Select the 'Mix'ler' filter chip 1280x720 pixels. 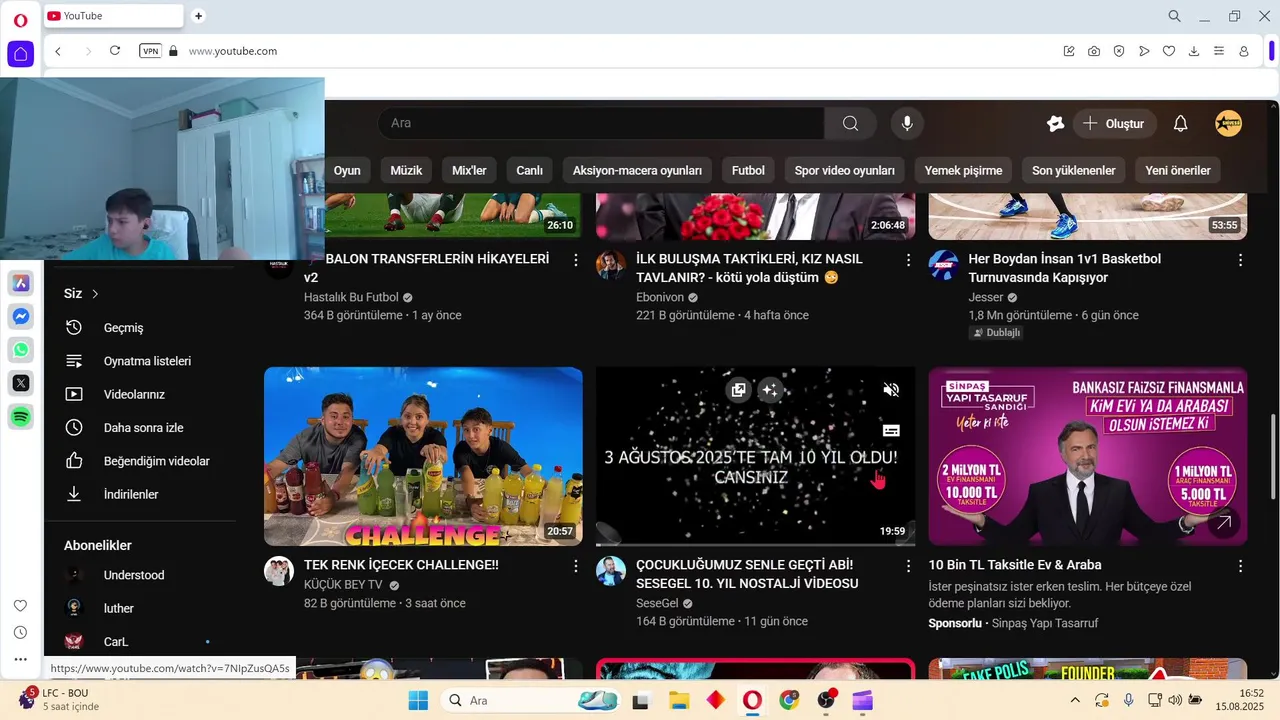(x=469, y=170)
